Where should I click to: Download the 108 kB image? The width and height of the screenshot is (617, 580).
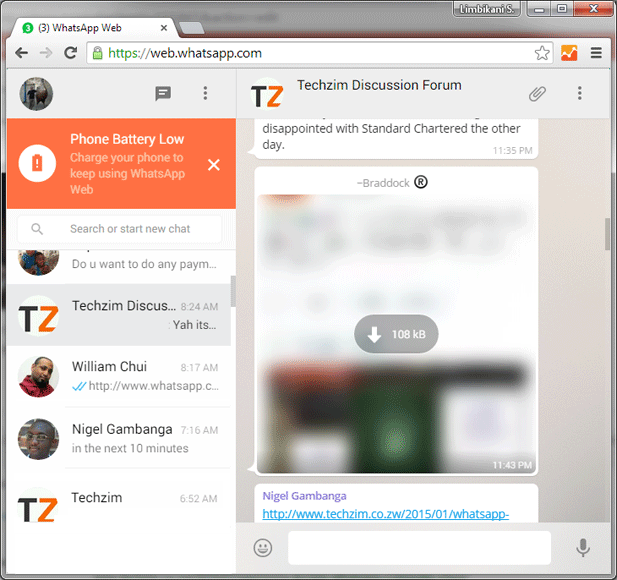click(x=396, y=334)
